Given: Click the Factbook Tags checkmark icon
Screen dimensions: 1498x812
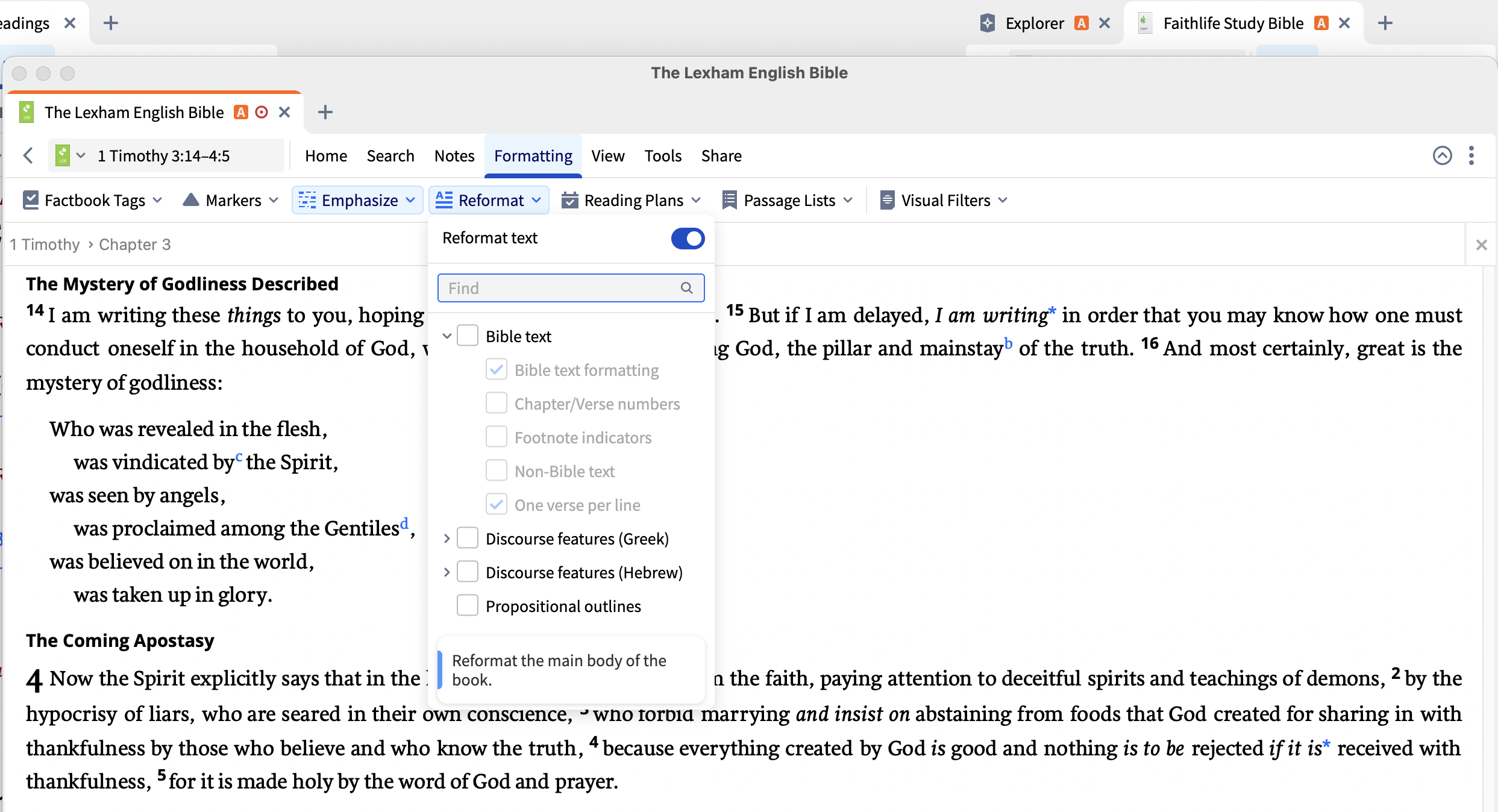Looking at the screenshot, I should coord(30,200).
